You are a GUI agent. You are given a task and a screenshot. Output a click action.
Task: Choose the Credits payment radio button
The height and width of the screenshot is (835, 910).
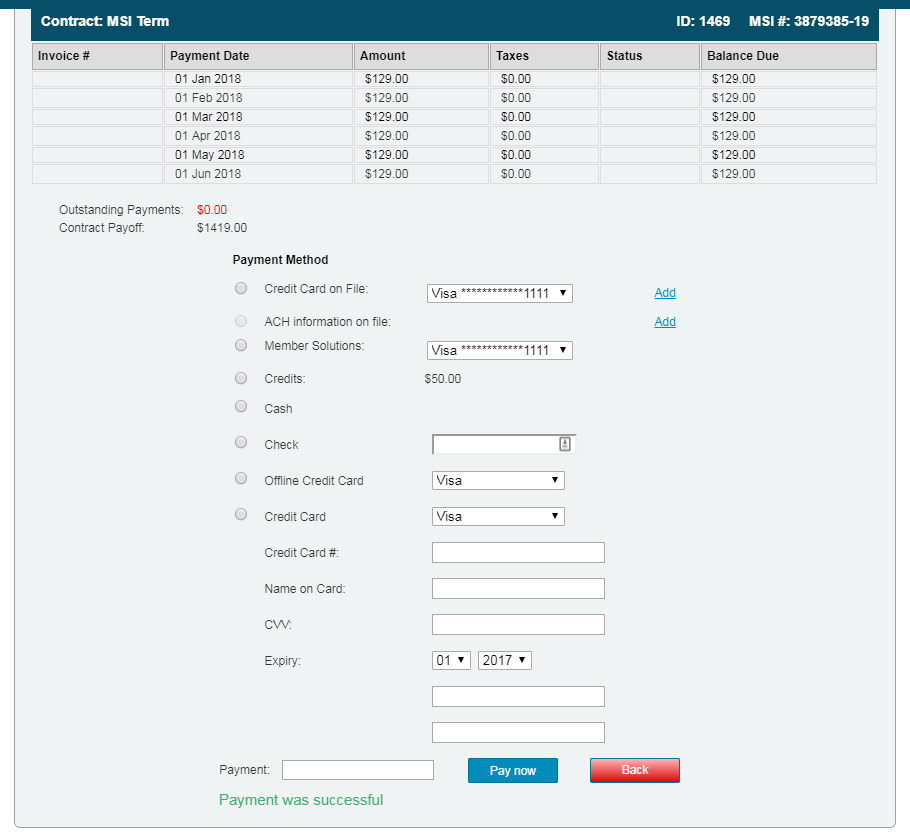coord(241,378)
